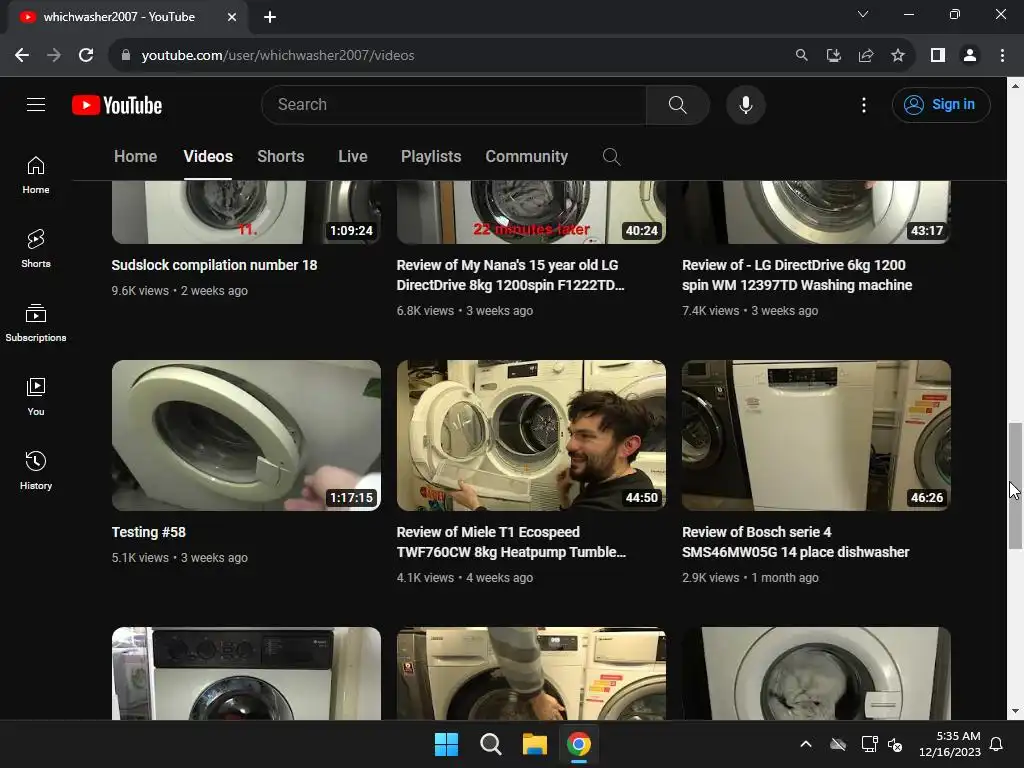Open Home in the left sidebar
Screen dimensions: 1024x768
point(36,175)
